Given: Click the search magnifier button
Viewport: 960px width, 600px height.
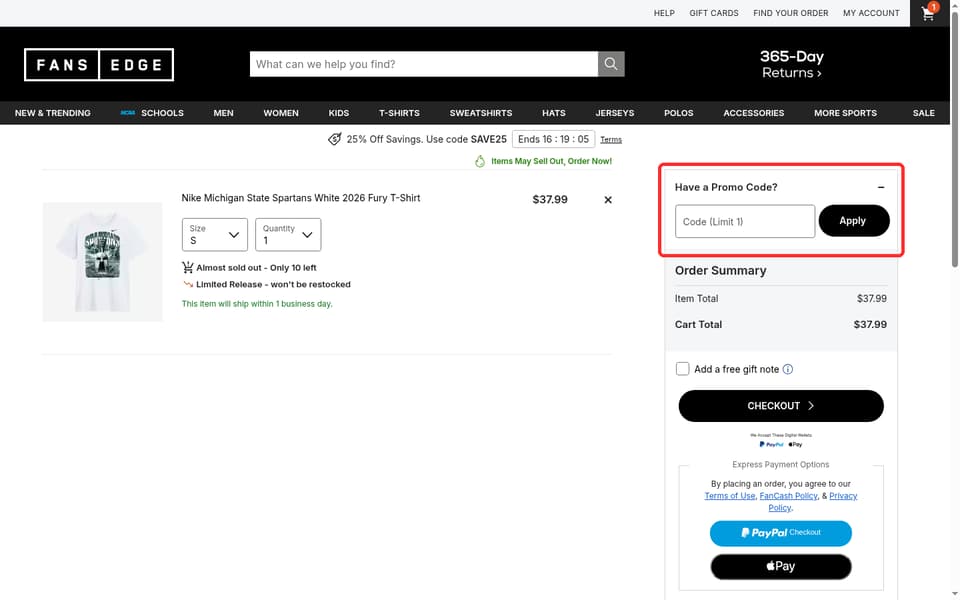Looking at the screenshot, I should pos(611,64).
